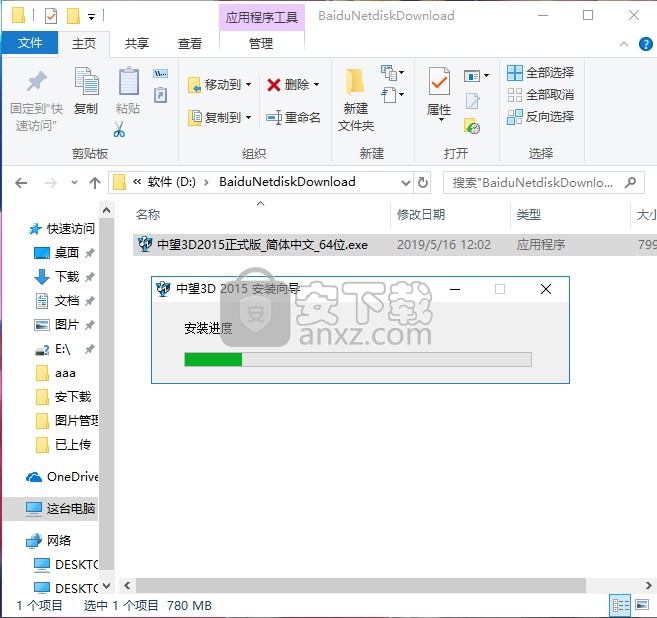
Task: Click the quick-access toolbar new folder icon
Action: coord(73,16)
